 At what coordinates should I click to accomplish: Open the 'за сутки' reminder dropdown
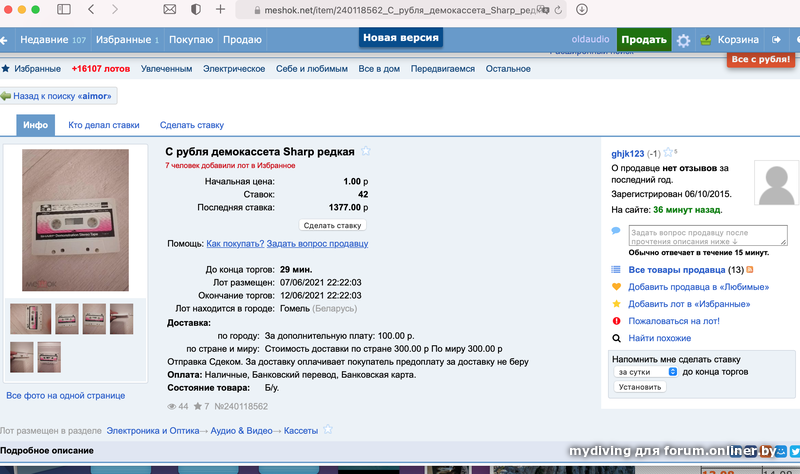pyautogui.click(x=646, y=371)
